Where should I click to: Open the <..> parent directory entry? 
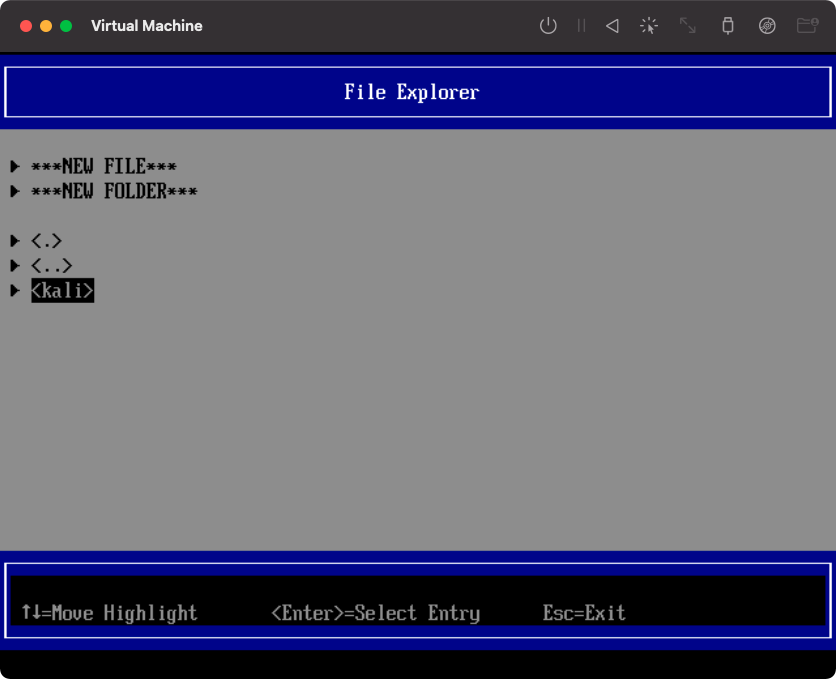tap(52, 265)
